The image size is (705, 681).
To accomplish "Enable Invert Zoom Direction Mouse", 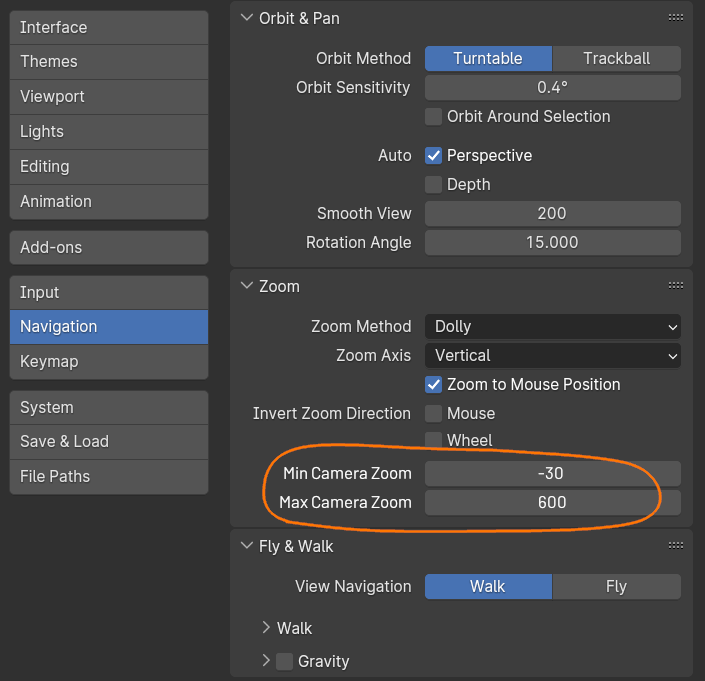I will (x=433, y=414).
